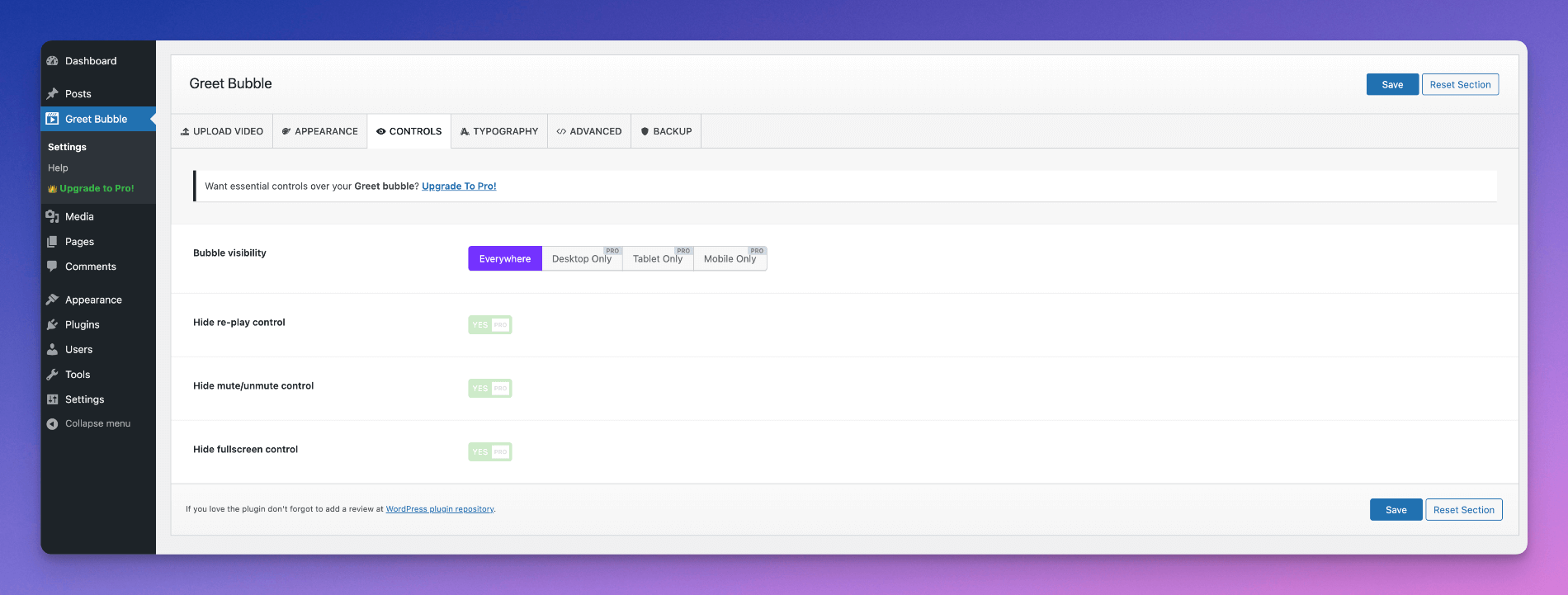This screenshot has height=595, width=1568.
Task: Click the eye icon on Controls tab
Action: [381, 131]
